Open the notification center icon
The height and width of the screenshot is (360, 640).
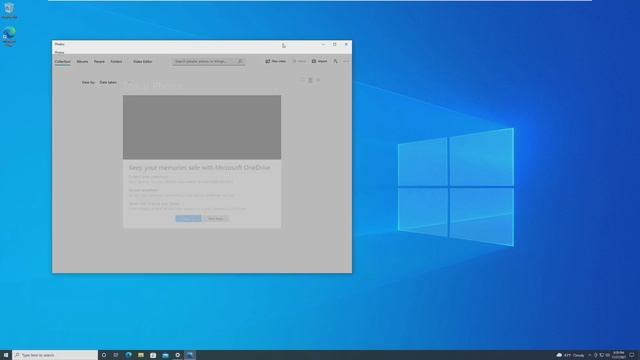pos(632,355)
